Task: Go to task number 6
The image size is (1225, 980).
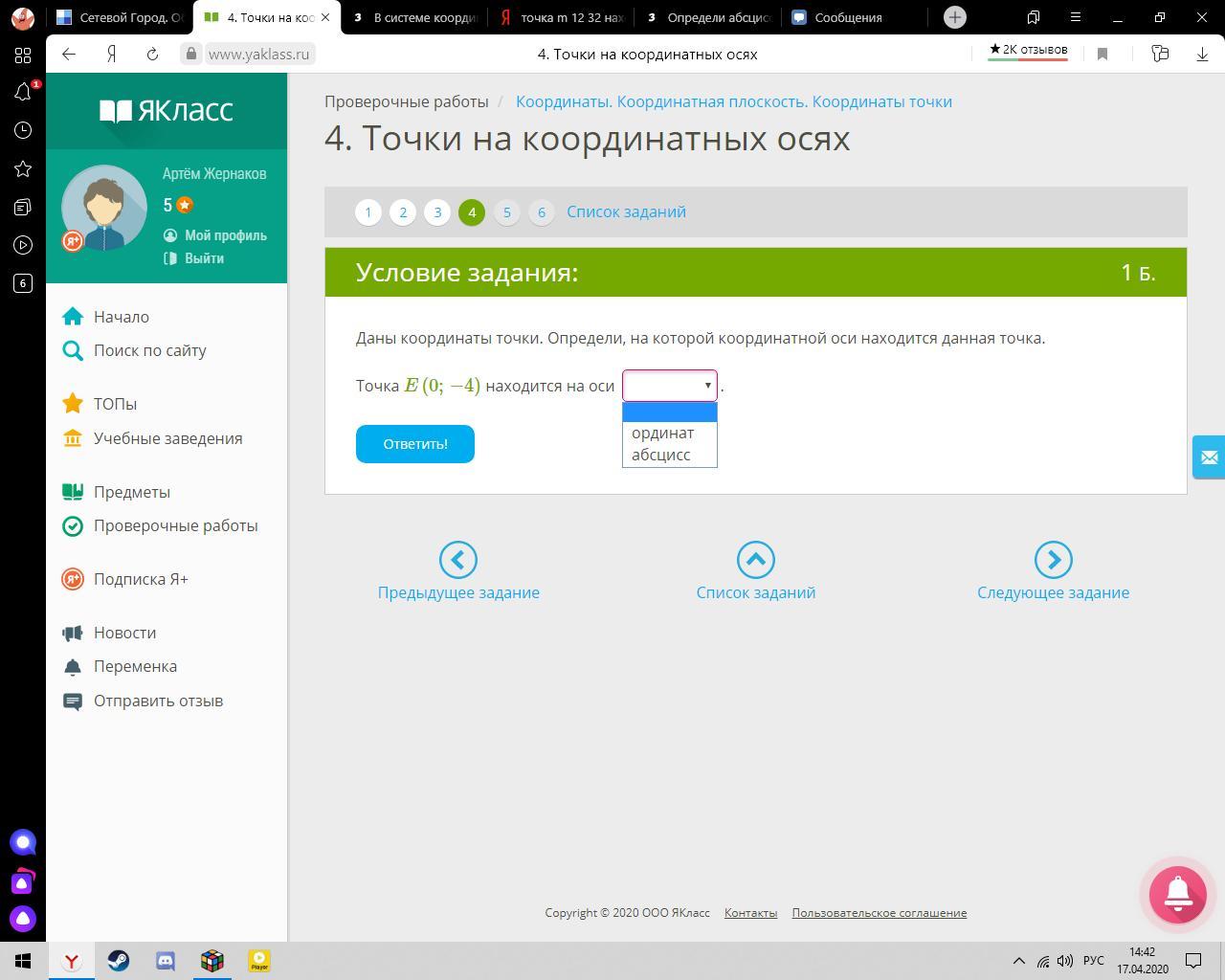Action: (x=542, y=212)
